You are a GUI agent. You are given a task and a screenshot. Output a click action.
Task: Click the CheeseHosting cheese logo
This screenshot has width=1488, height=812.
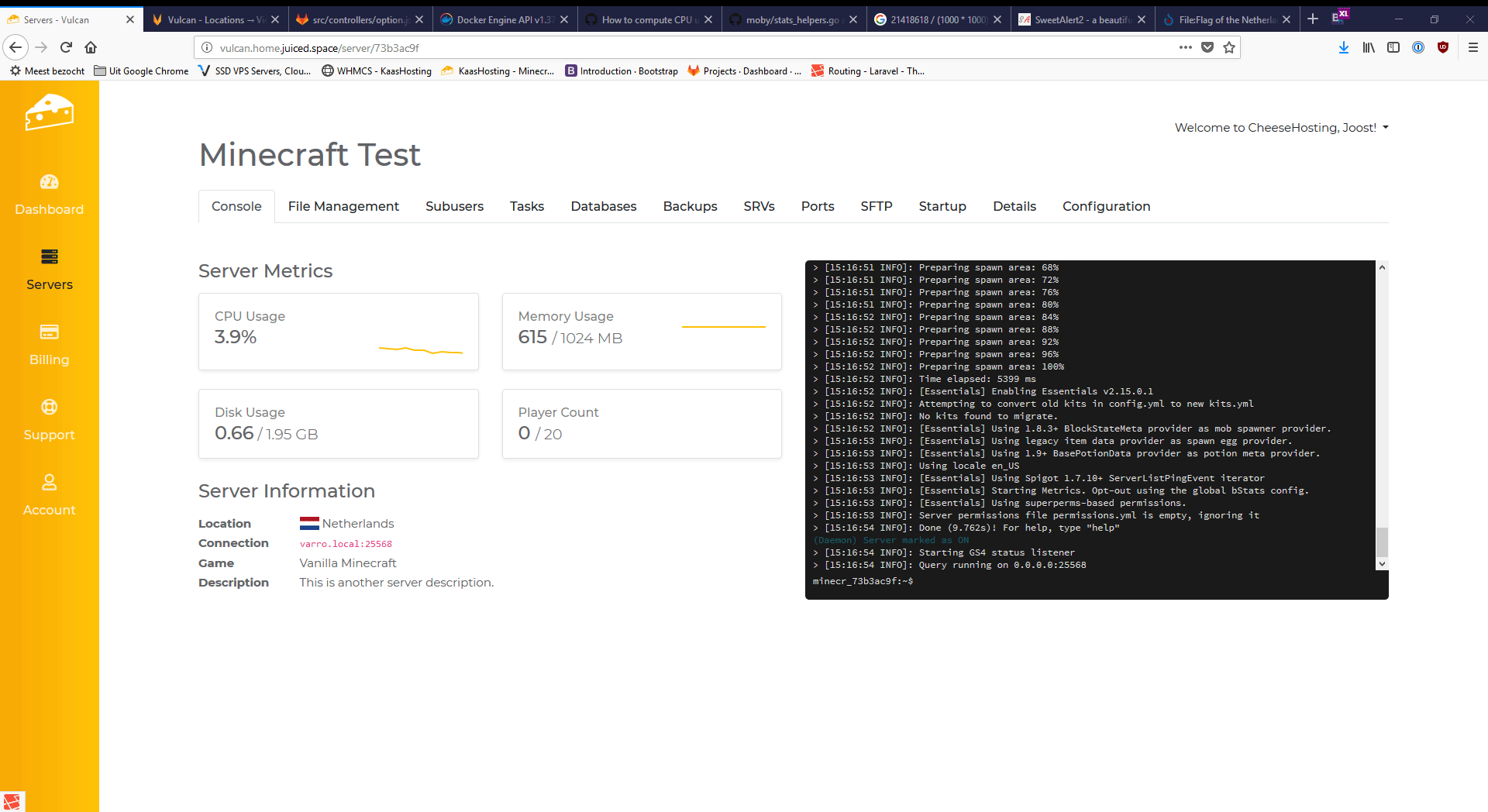point(49,112)
